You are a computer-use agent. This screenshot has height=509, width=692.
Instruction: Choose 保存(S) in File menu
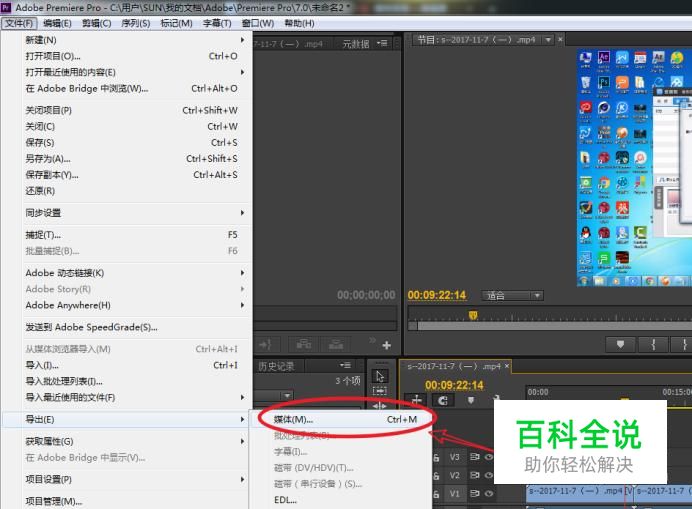click(126, 143)
